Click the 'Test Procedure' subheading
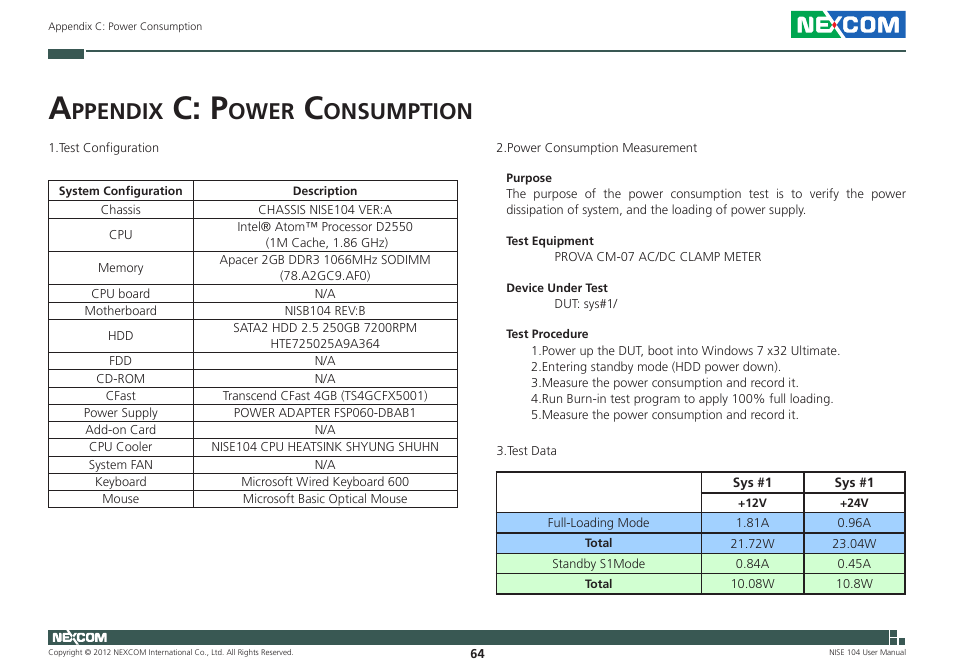Image resolution: width=954 pixels, height=672 pixels. [547, 334]
